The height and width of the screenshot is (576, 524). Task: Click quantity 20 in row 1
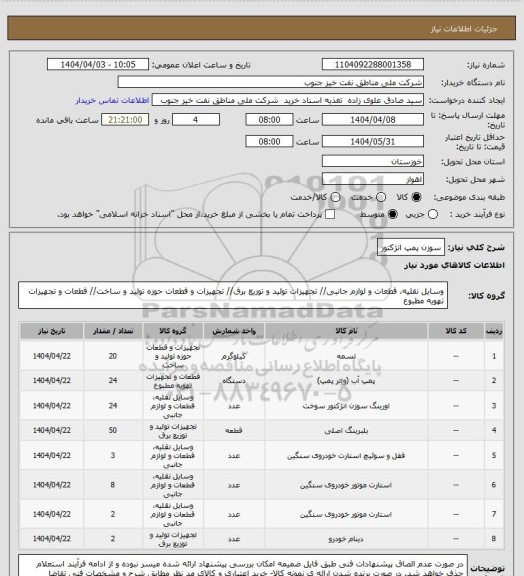click(113, 356)
